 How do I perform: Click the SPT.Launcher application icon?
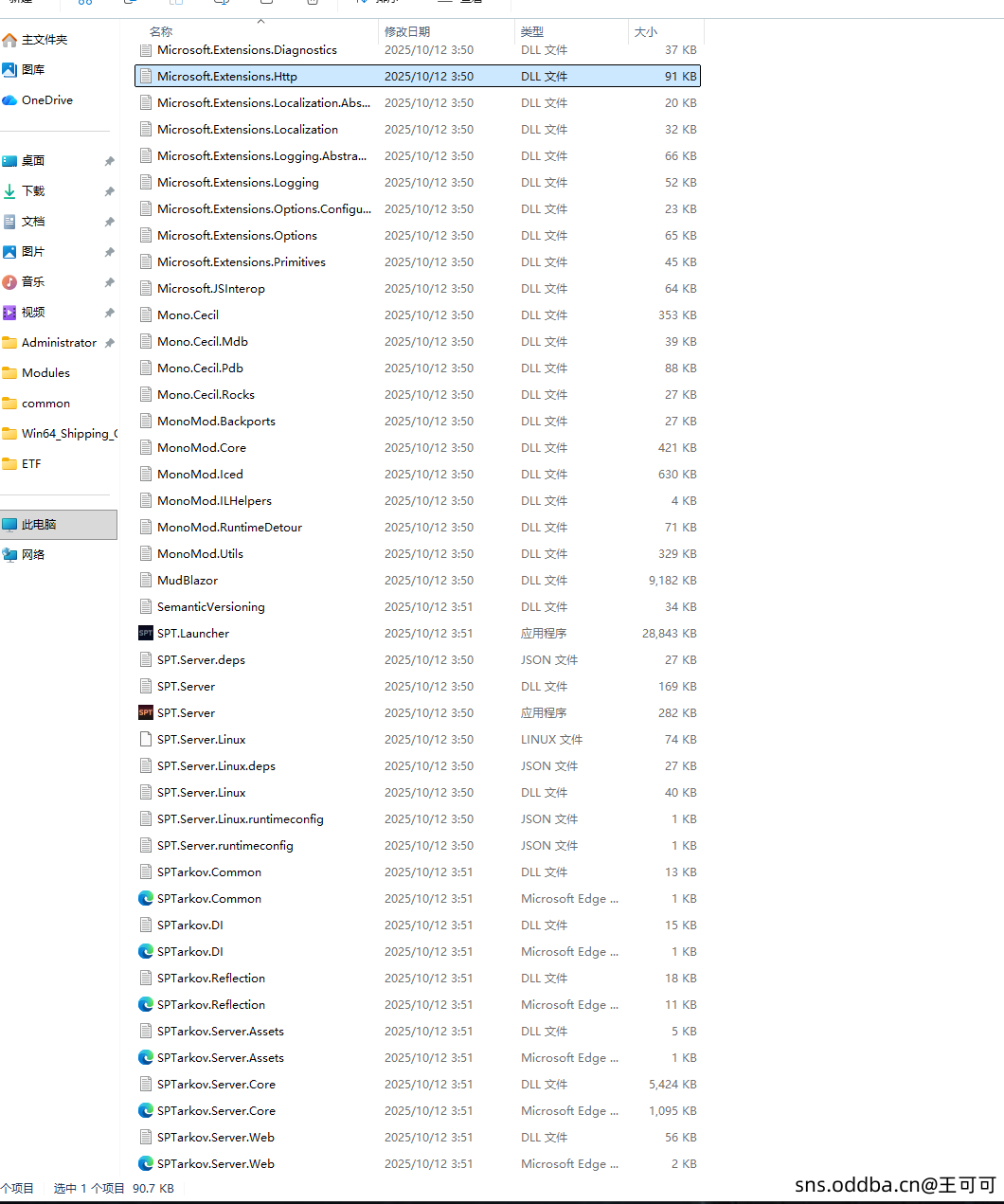click(x=146, y=633)
